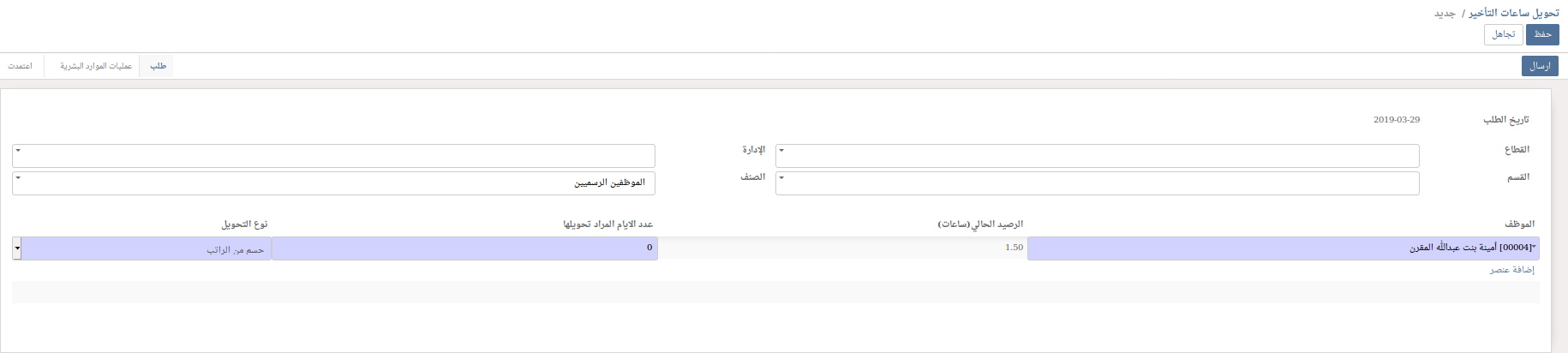Expand the القسم dropdown arrow
The height and width of the screenshot is (353, 1568).
click(781, 178)
